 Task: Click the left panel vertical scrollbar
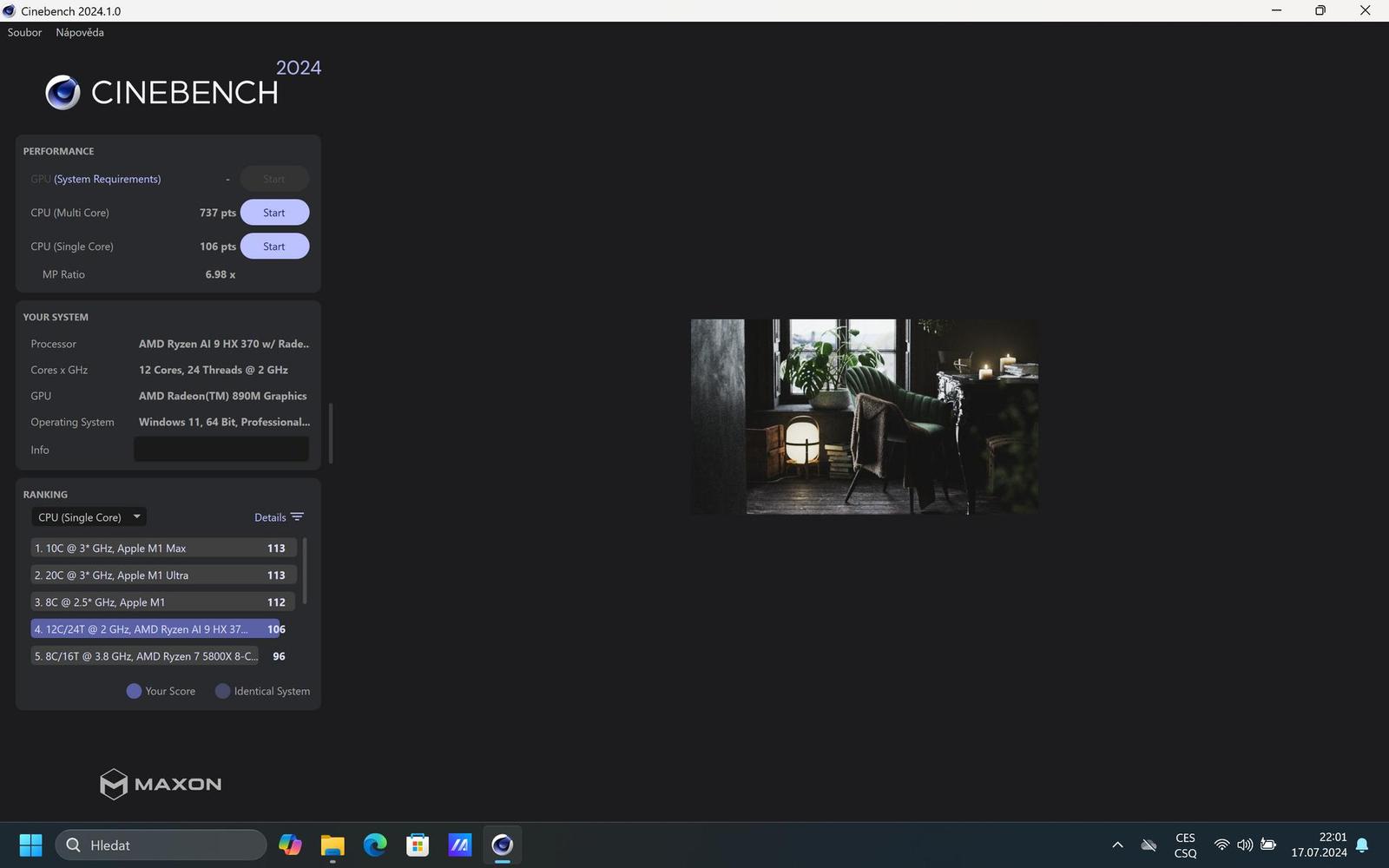pos(331,433)
